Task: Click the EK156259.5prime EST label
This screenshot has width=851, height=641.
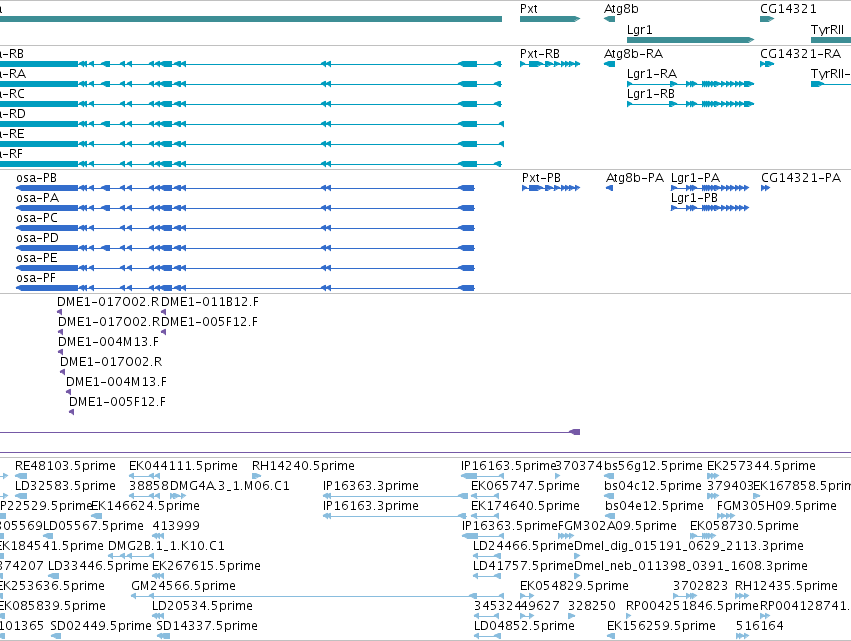Action: point(661,626)
